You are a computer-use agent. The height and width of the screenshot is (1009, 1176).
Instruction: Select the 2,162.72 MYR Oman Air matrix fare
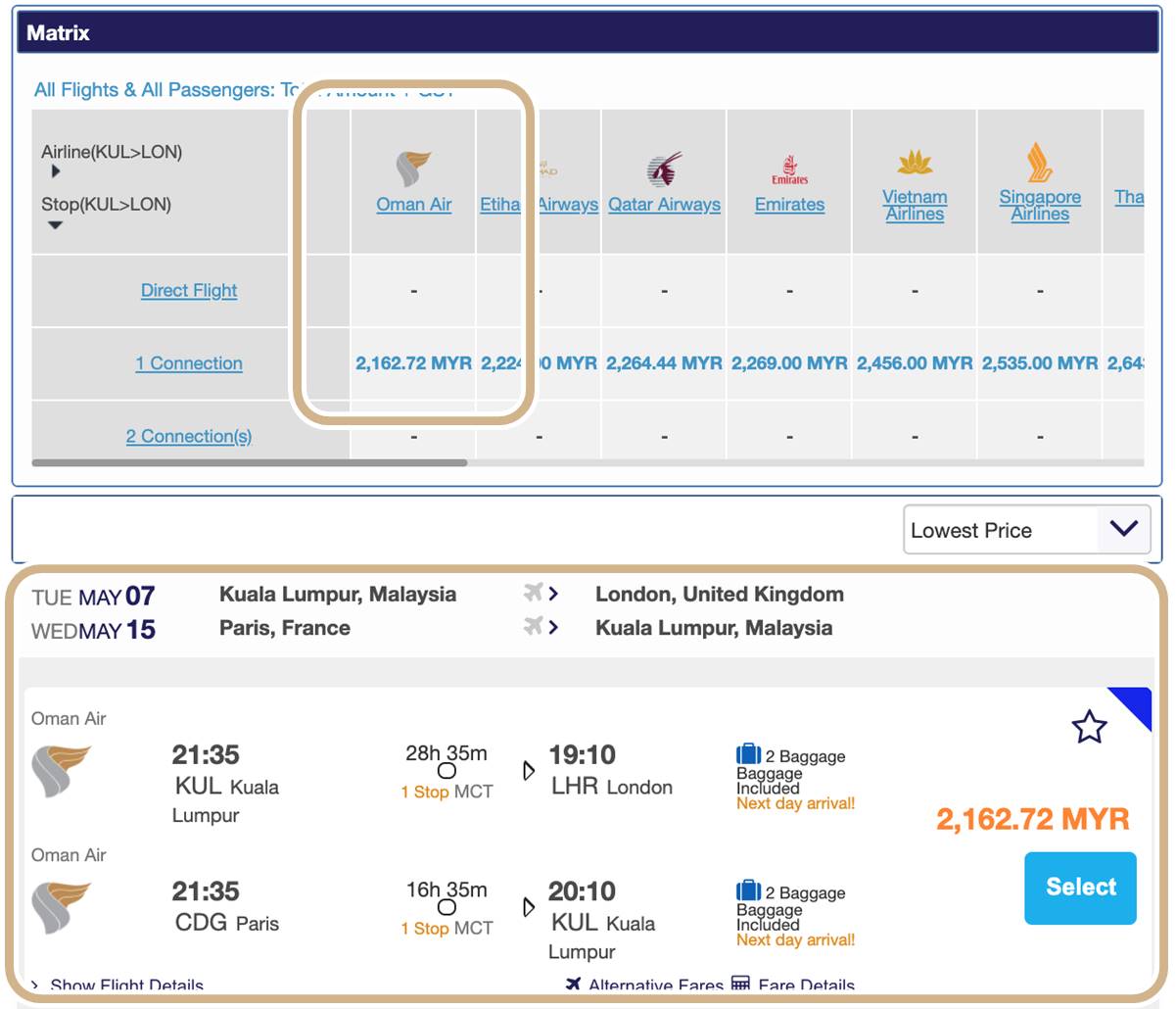[413, 363]
